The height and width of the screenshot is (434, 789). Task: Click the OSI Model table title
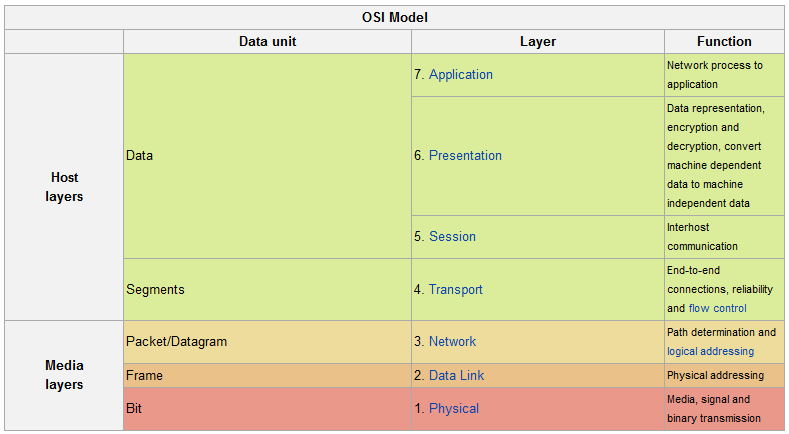395,18
